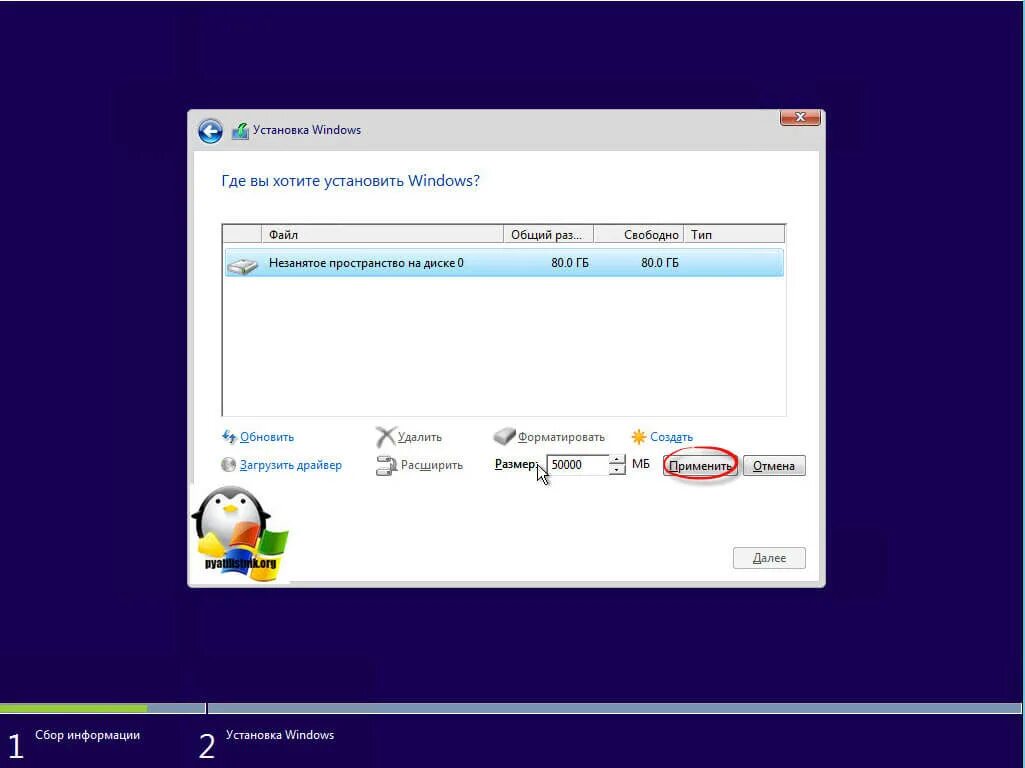
Task: Click the Удалить link
Action: tap(420, 437)
